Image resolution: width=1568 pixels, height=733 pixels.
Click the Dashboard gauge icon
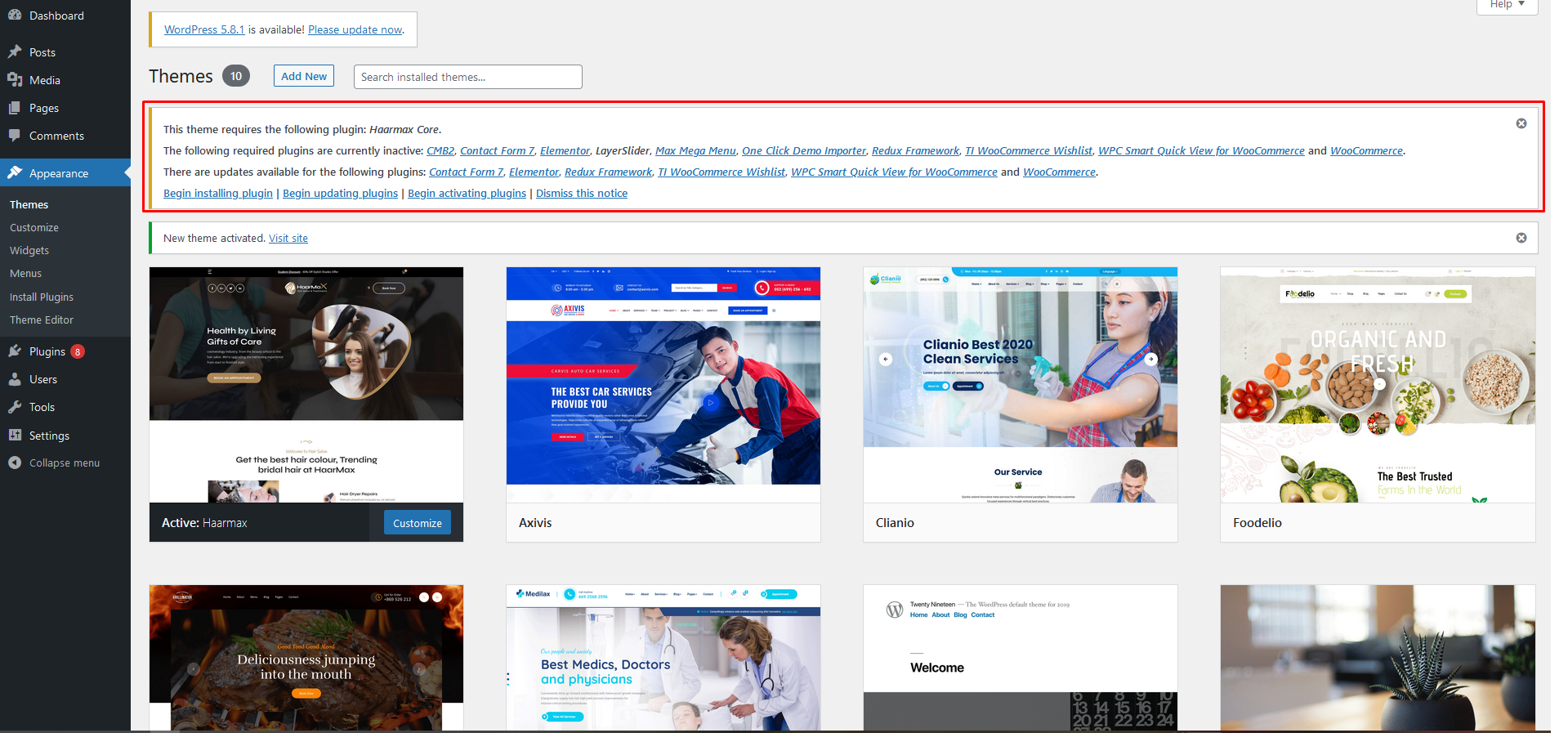tap(15, 16)
